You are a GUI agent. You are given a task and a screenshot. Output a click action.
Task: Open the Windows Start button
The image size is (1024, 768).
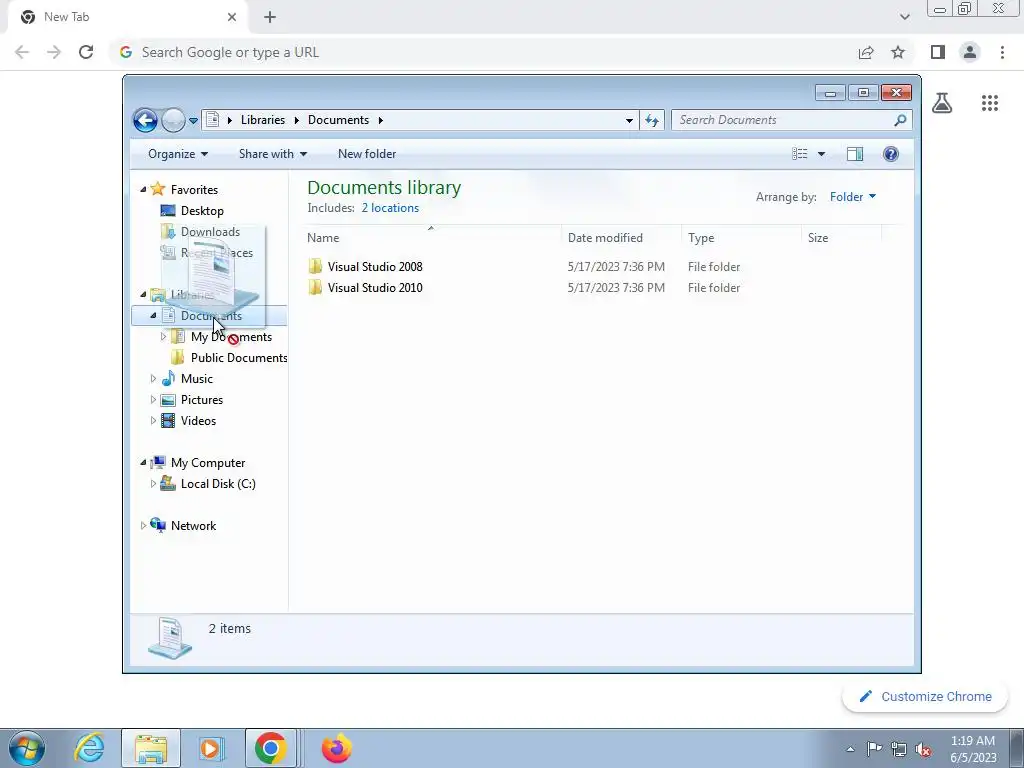click(27, 748)
